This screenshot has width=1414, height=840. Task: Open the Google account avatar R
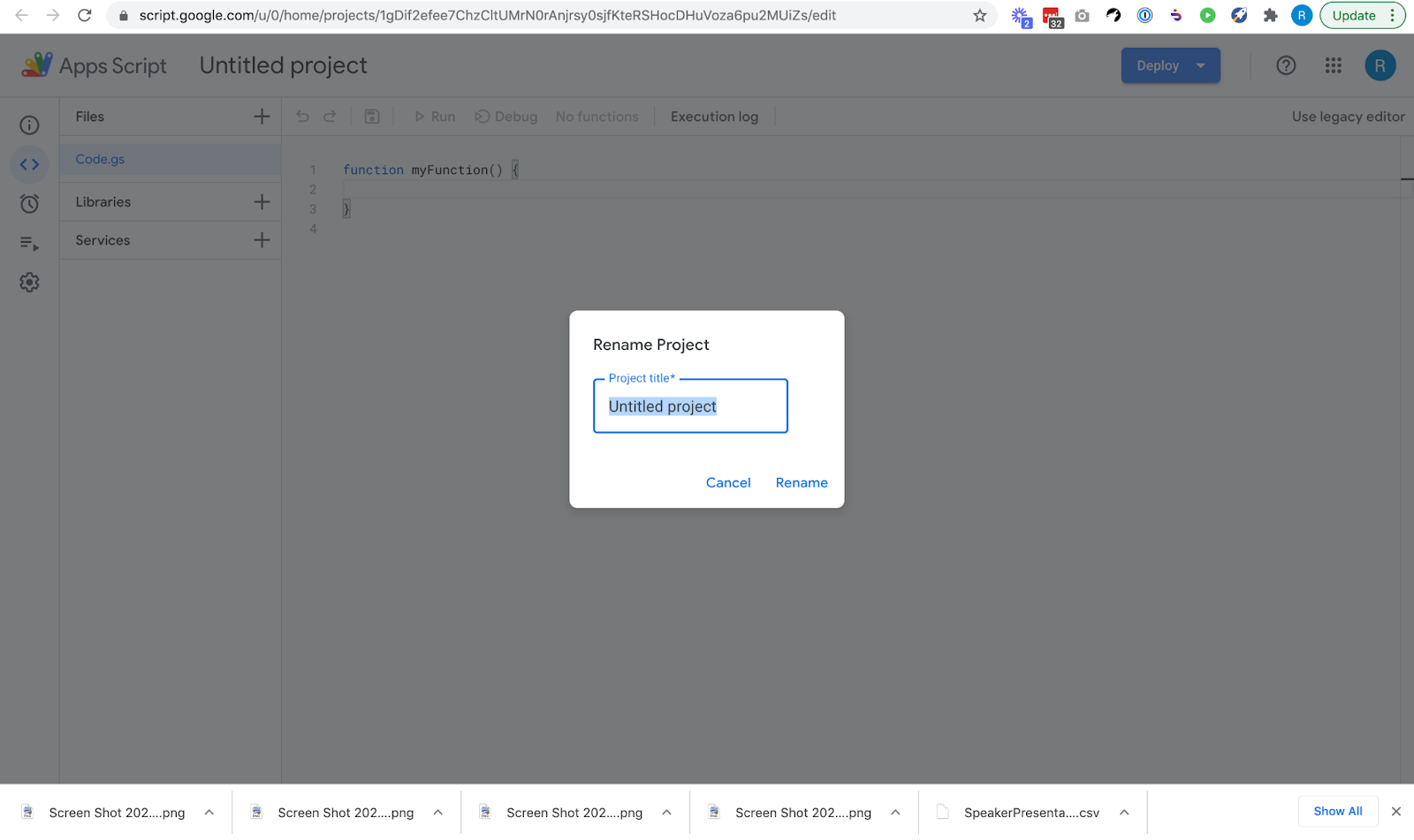[x=1380, y=65]
